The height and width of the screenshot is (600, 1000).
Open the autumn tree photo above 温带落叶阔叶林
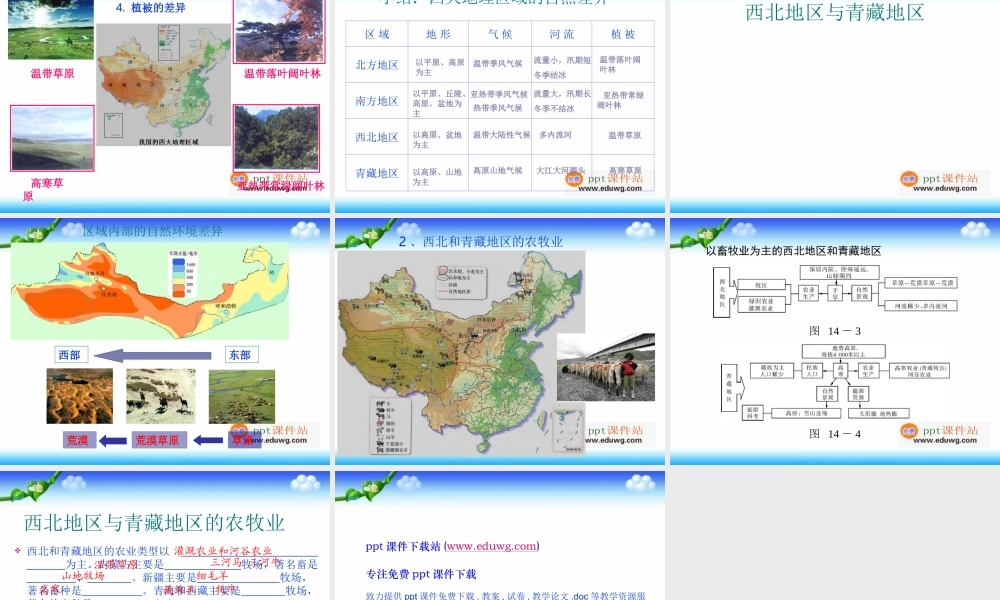[x=279, y=31]
